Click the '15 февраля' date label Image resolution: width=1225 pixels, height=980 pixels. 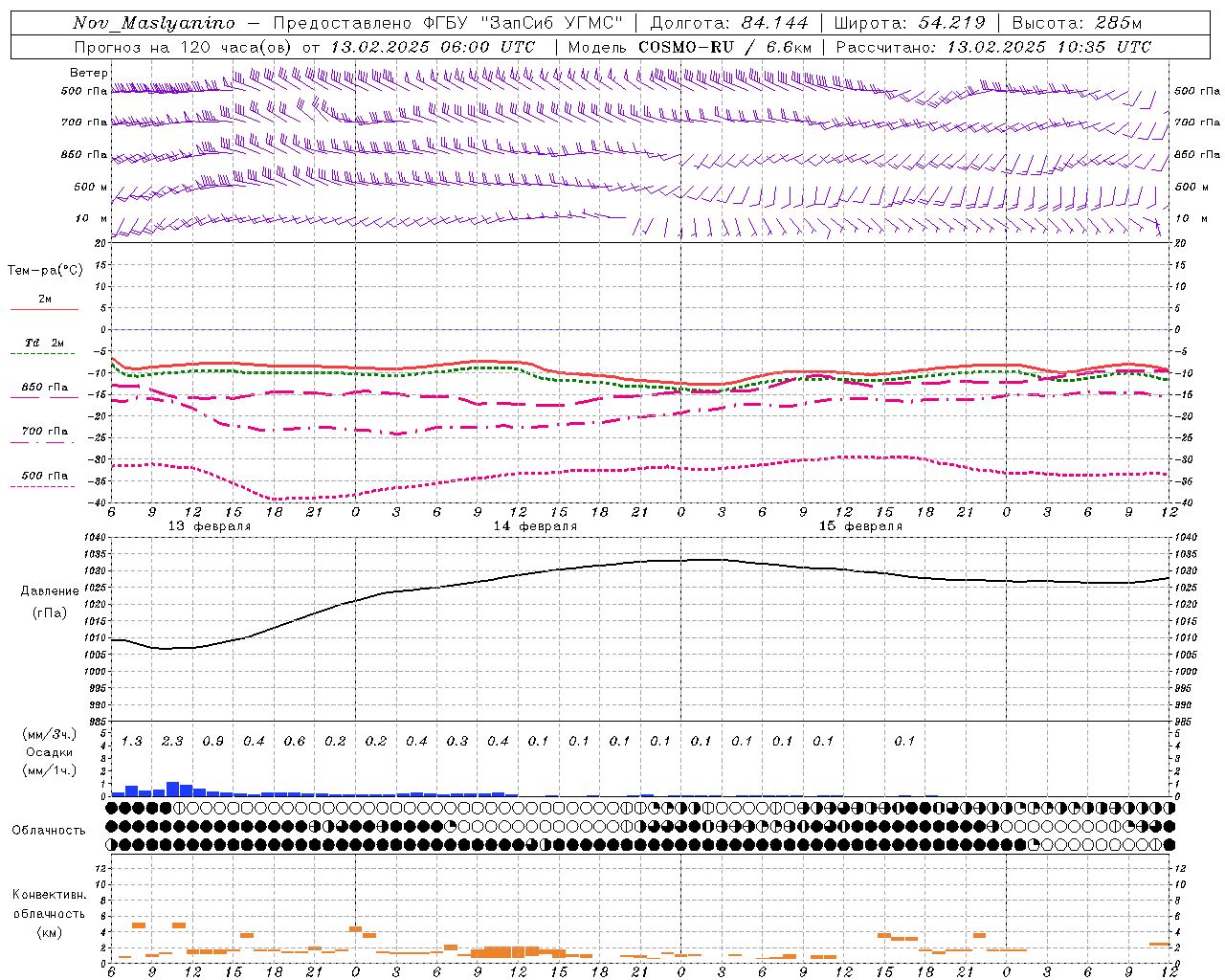pyautogui.click(x=860, y=526)
